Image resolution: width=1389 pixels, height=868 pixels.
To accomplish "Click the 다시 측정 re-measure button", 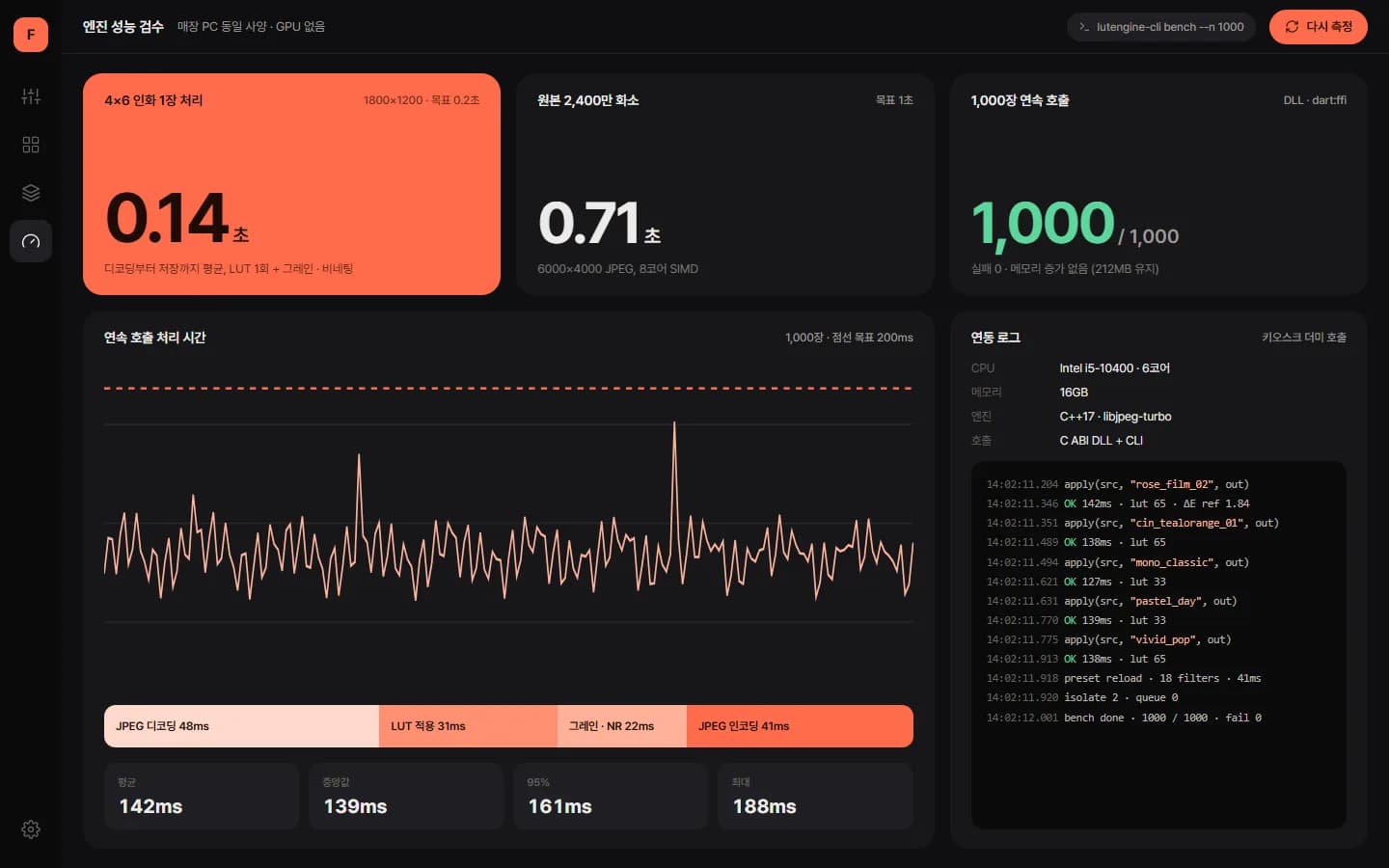I will [1318, 27].
